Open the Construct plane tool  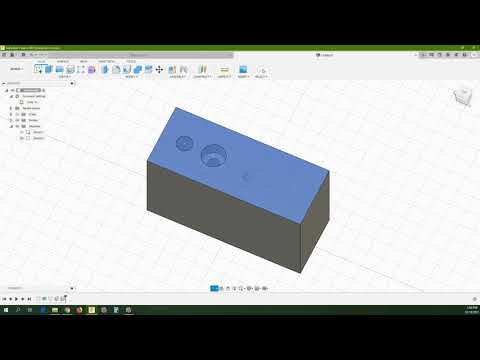click(x=202, y=69)
